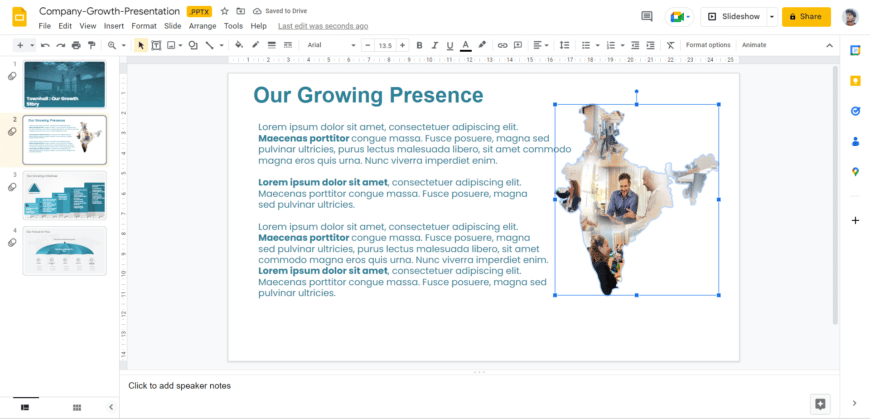Expand numbered list style options
Screen dimensions: 870x419
[623, 45]
